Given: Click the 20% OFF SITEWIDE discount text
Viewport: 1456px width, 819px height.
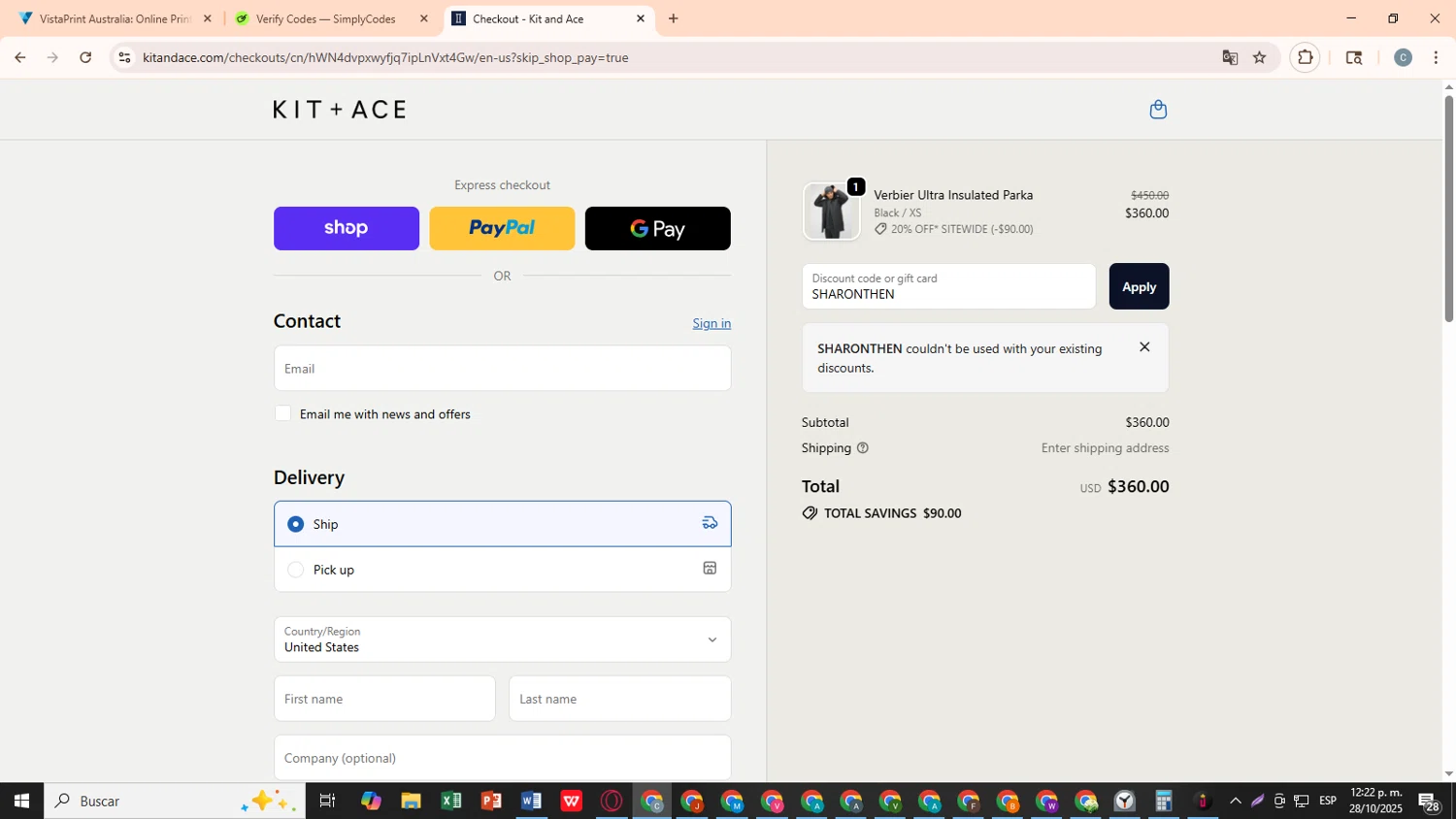Looking at the screenshot, I should coord(962,229).
